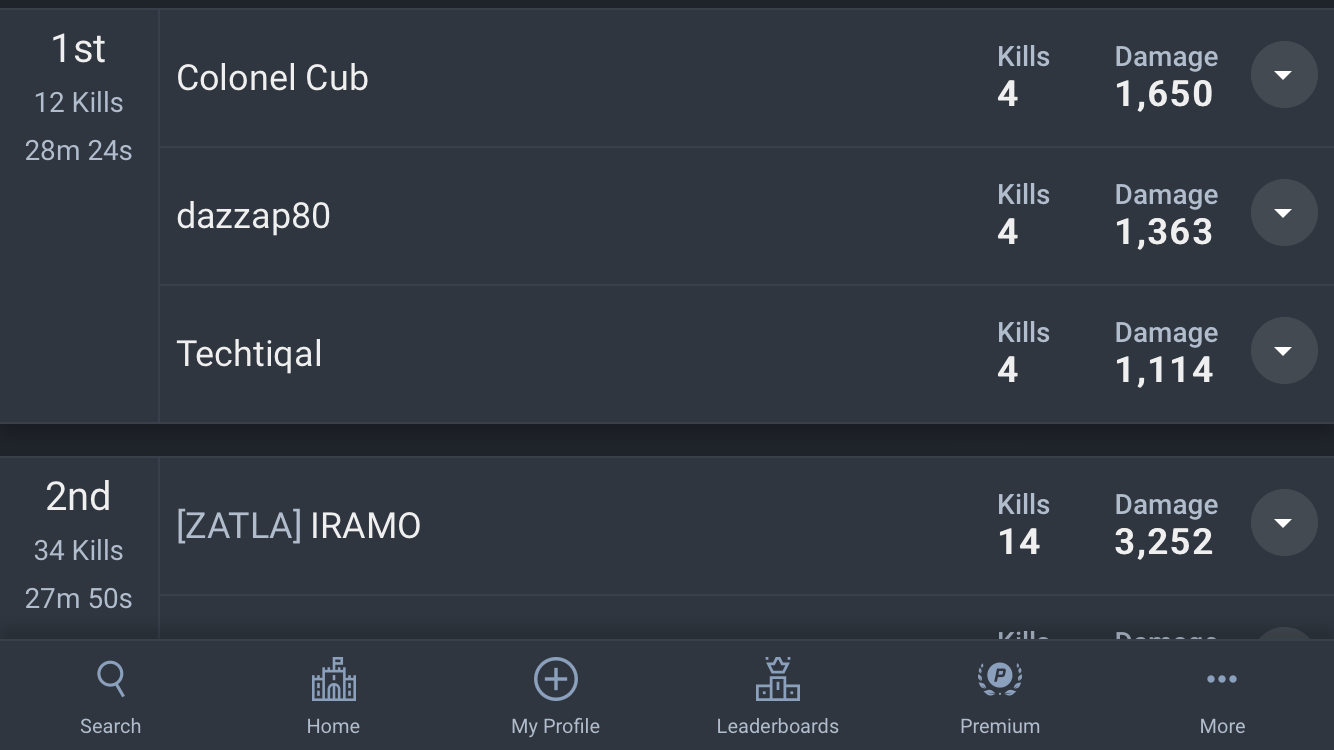This screenshot has height=750, width=1334.
Task: Click Colonel Cub's 1,650 damage value
Action: pyautogui.click(x=1164, y=94)
